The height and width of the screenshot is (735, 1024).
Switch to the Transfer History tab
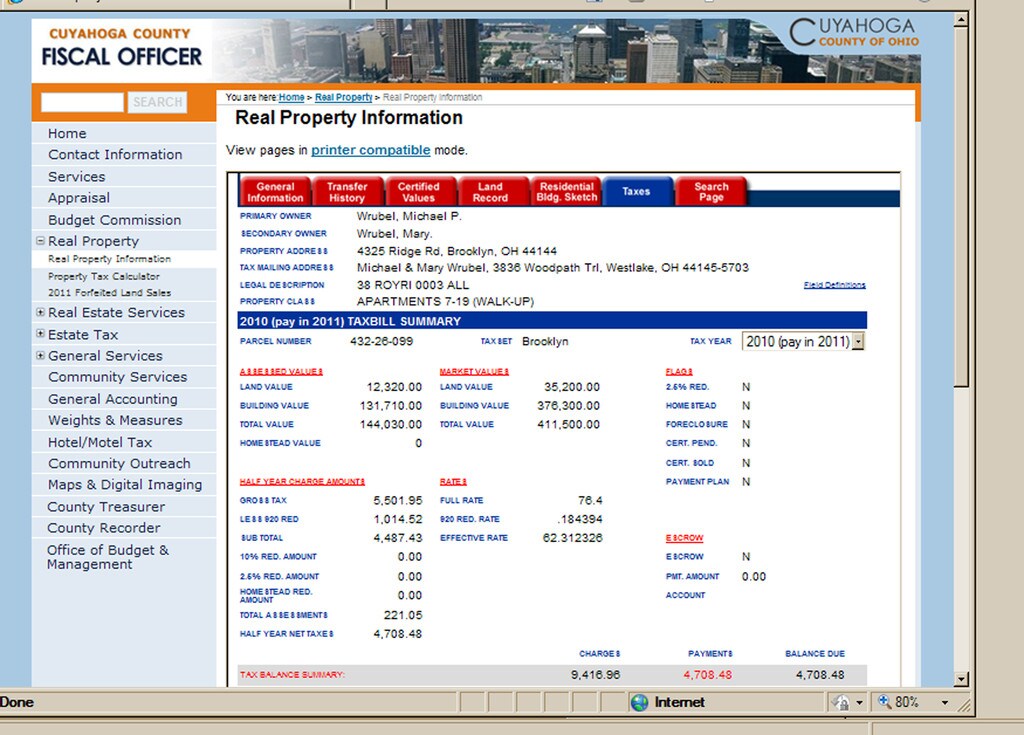(x=347, y=192)
